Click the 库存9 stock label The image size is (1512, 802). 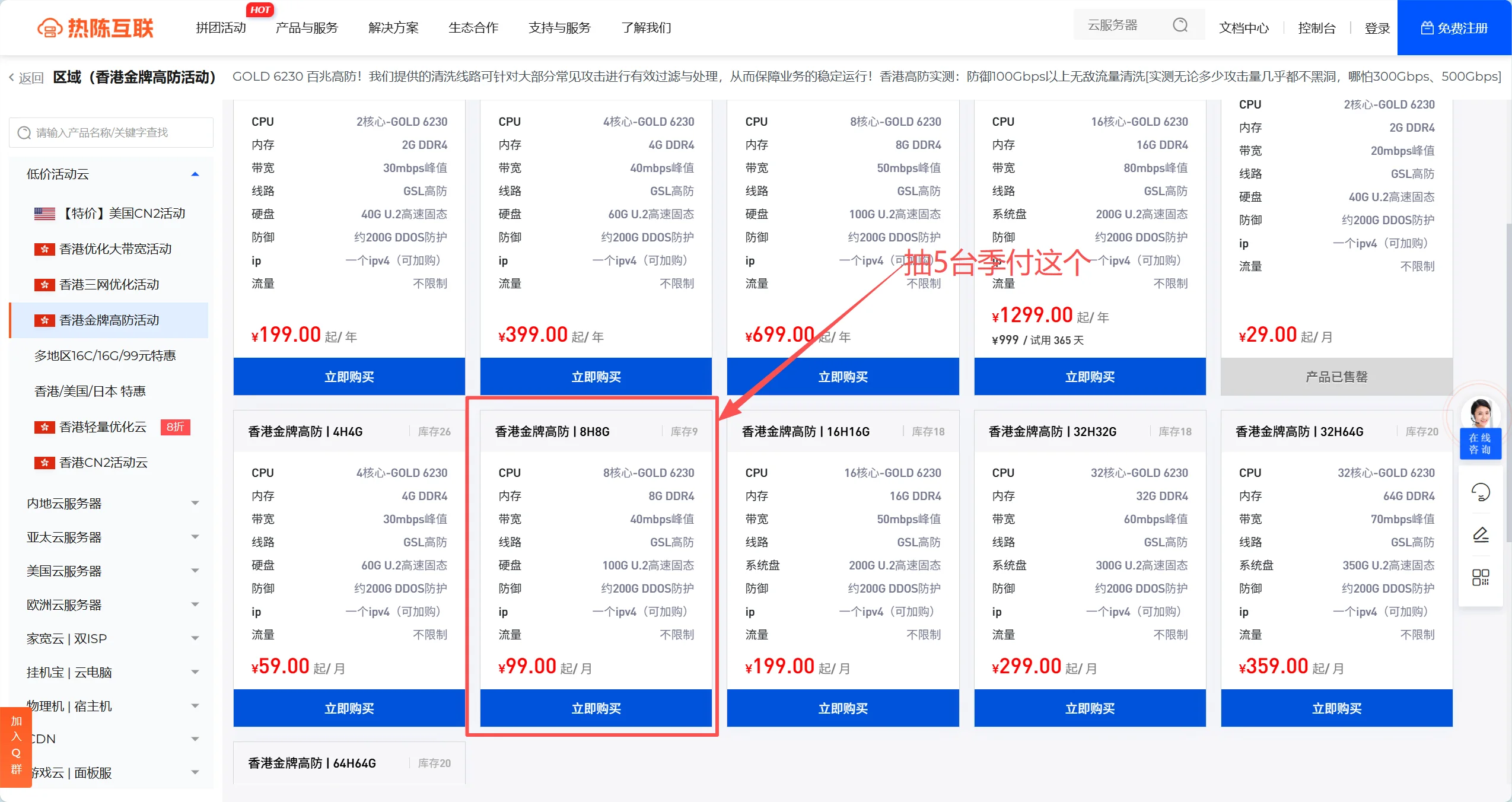pos(684,431)
